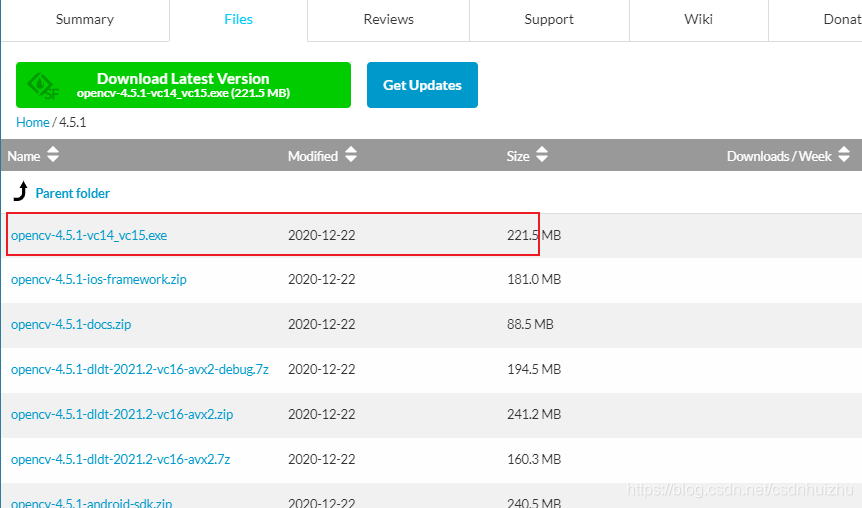The height and width of the screenshot is (508, 862).
Task: Click the 181.0 MB size cell
Action: [534, 279]
